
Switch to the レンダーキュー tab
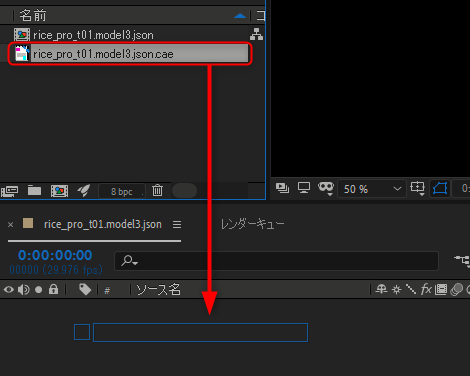tap(252, 224)
